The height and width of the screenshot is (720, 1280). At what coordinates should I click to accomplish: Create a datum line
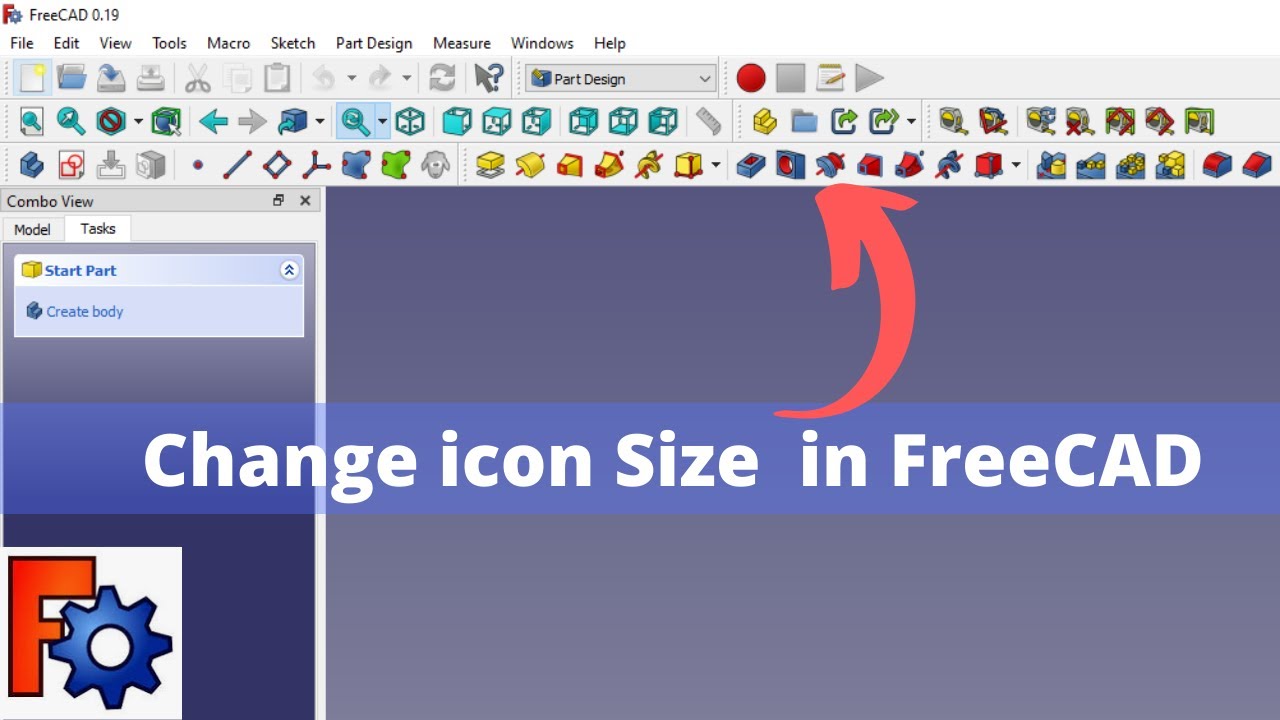pyautogui.click(x=237, y=164)
